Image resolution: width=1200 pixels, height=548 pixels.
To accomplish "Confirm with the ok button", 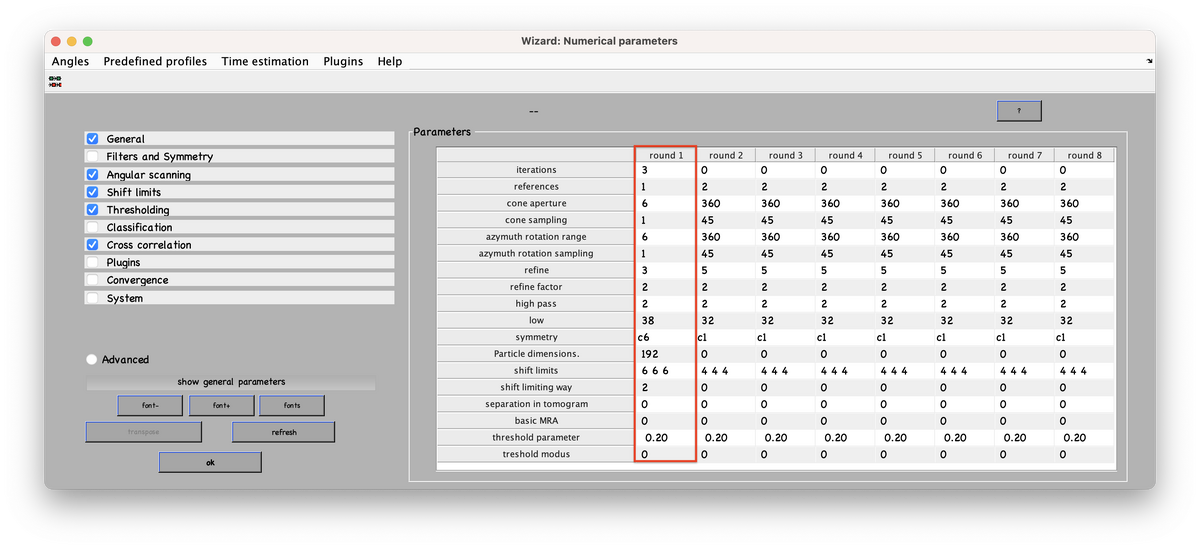I will (210, 462).
